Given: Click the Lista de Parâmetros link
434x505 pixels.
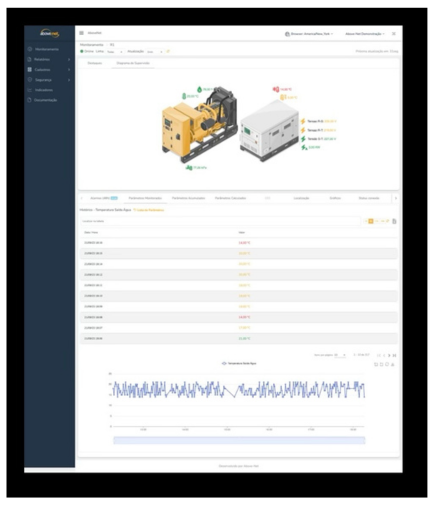Looking at the screenshot, I should pos(149,210).
